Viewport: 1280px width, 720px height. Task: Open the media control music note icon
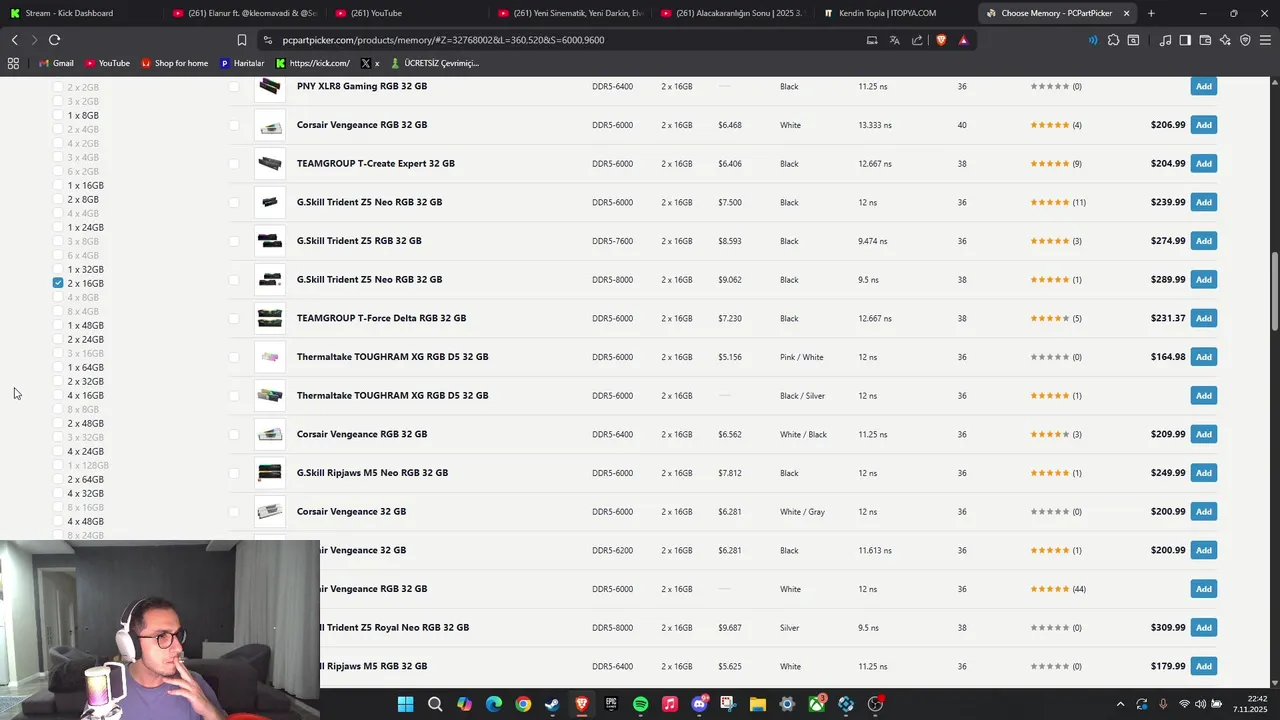tap(1165, 40)
